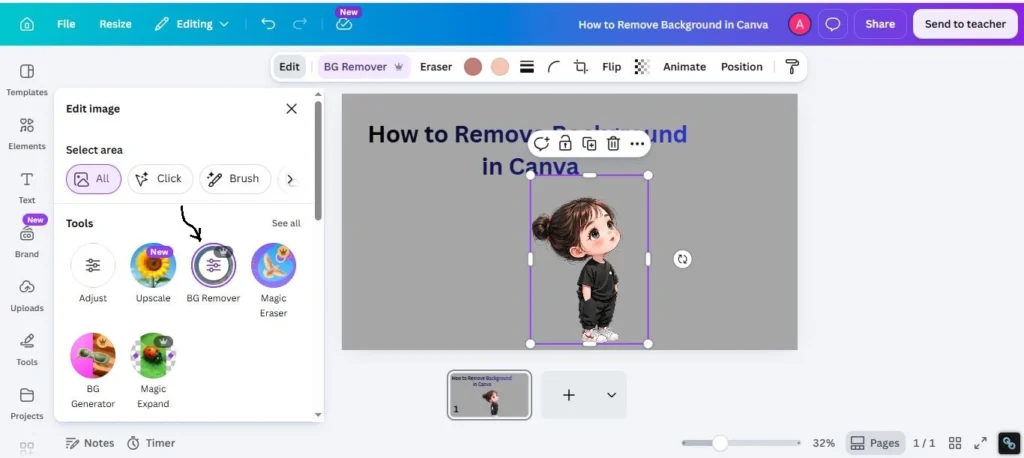
Task: Open transparency checkerboard icon
Action: tap(642, 67)
